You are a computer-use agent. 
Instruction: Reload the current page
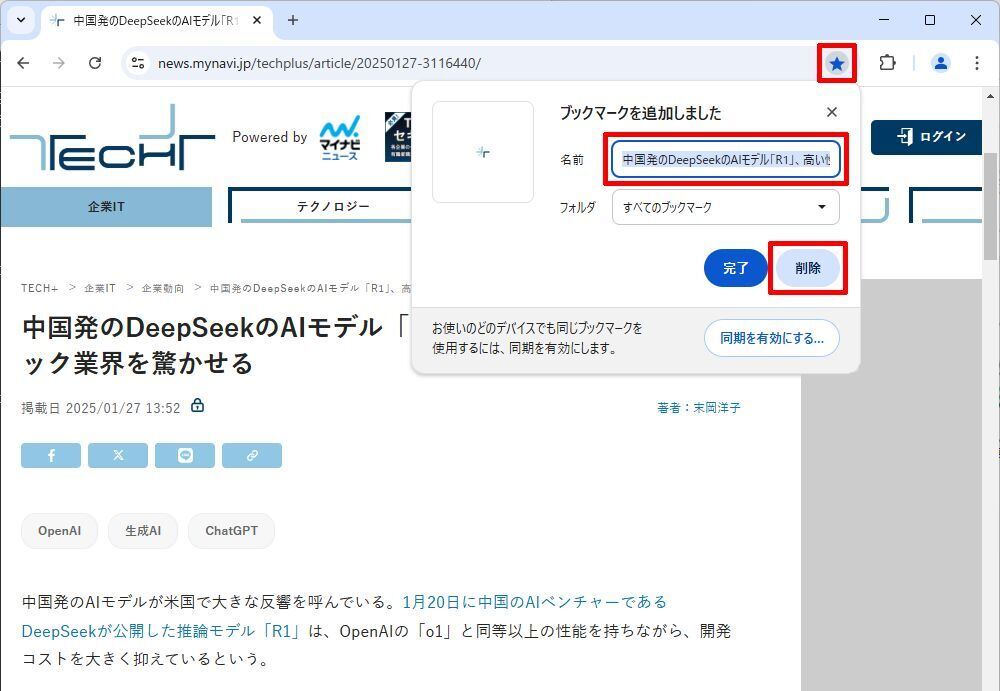95,63
